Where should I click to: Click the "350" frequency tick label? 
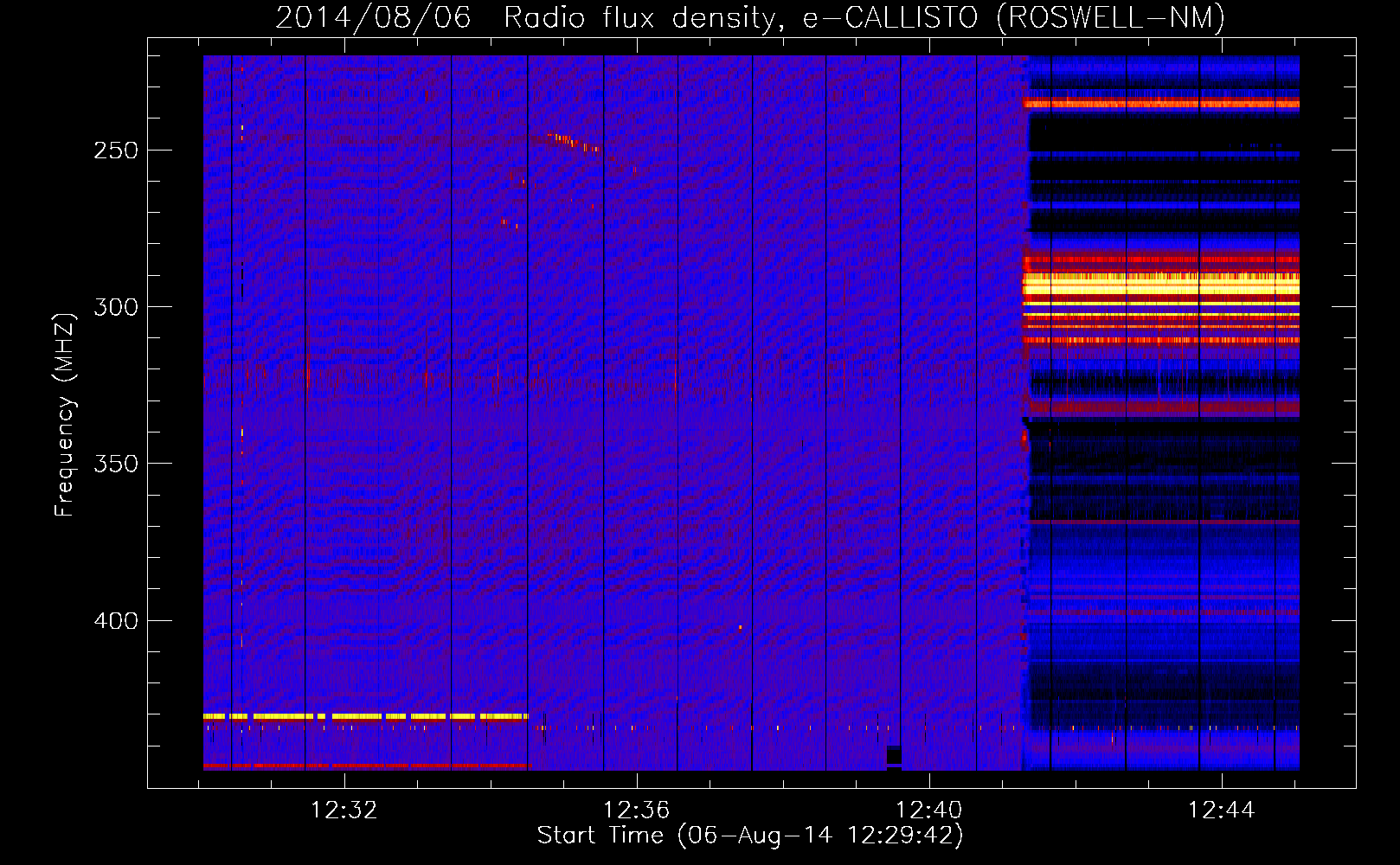[116, 464]
